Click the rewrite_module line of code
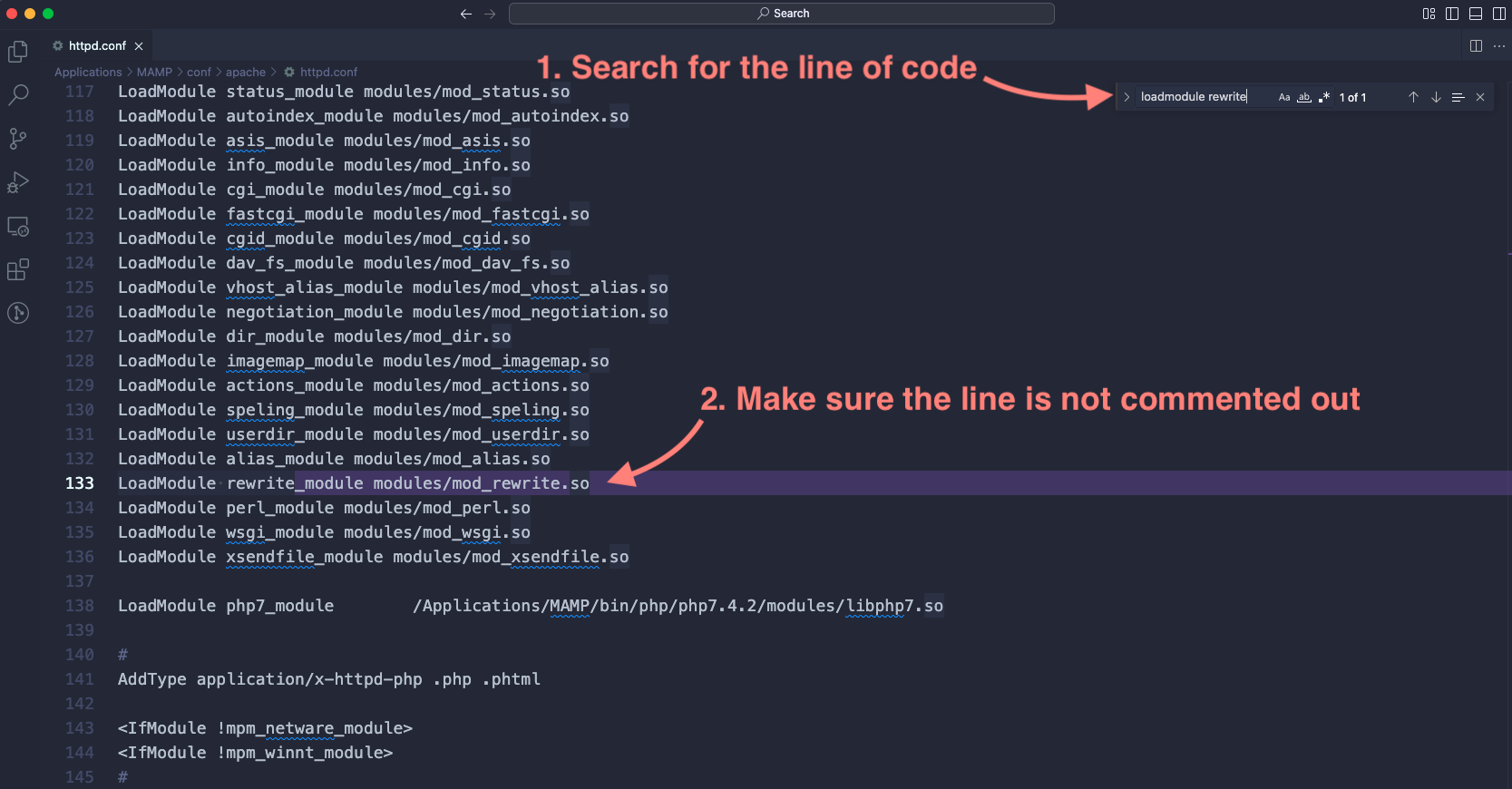The height and width of the screenshot is (789, 1512). pyautogui.click(x=354, y=483)
